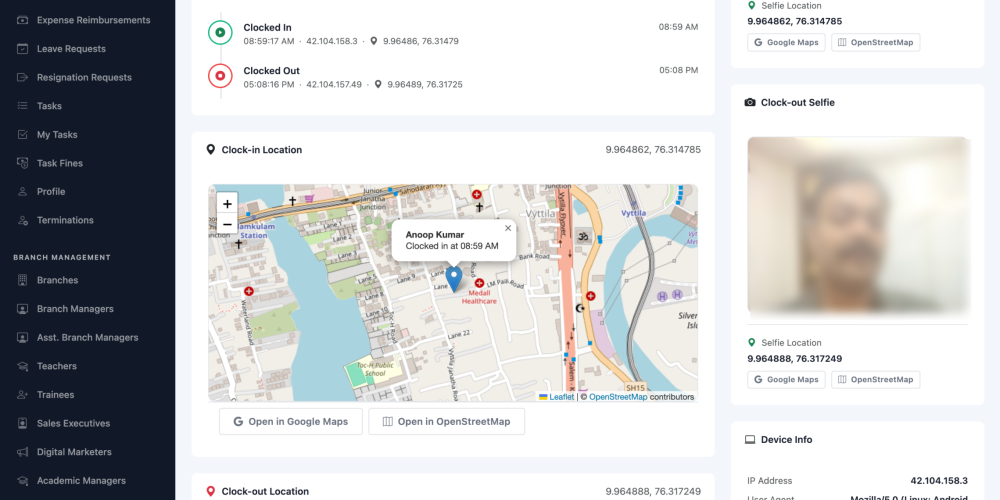Open the Leaflet attribution link

tap(556, 397)
